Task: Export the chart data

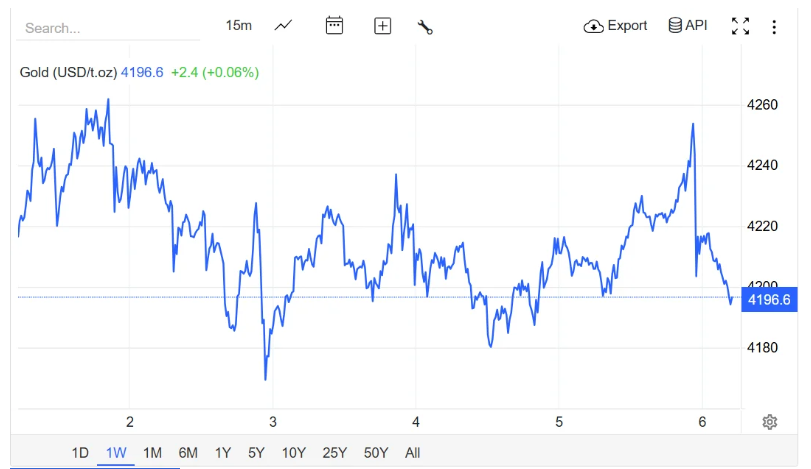Action: [x=616, y=26]
